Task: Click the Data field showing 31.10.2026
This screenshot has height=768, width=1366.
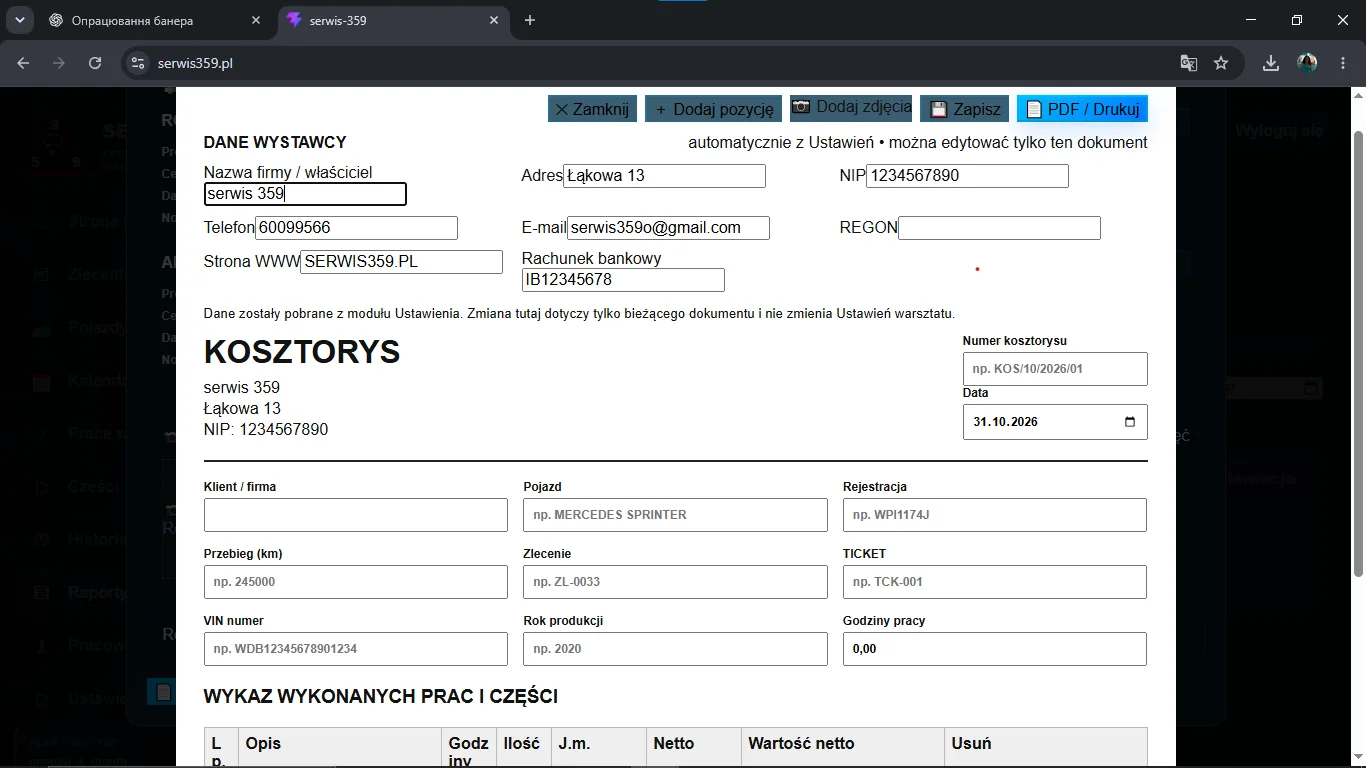Action: coord(1055,422)
